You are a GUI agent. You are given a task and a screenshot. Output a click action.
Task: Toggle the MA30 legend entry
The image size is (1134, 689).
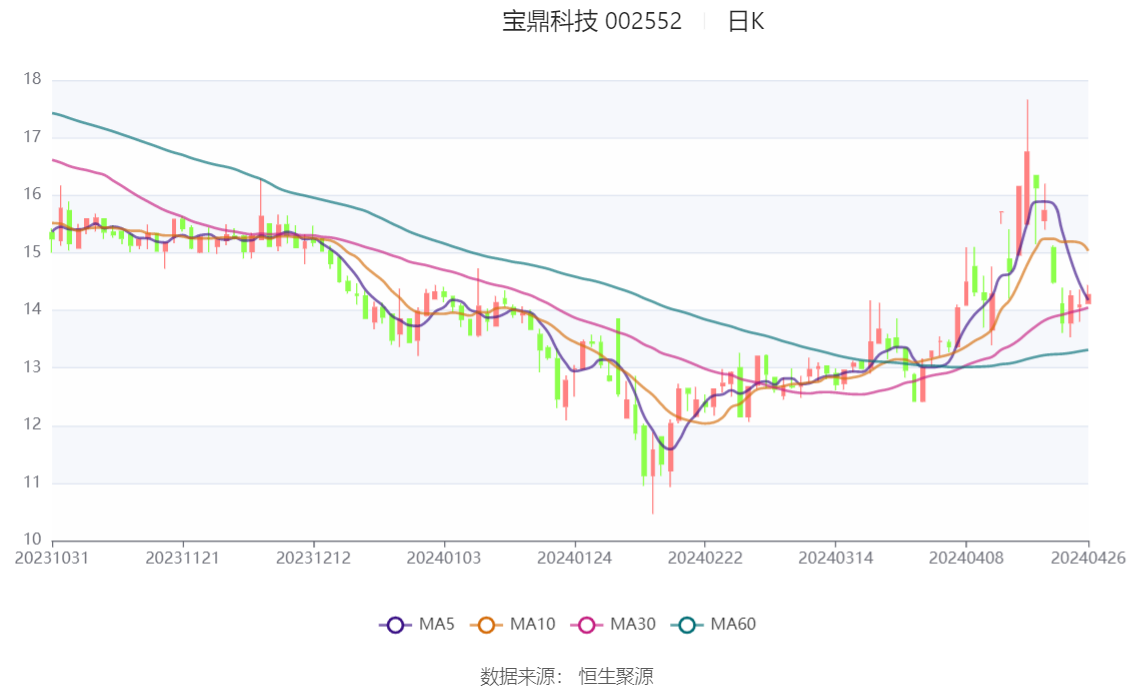613,625
